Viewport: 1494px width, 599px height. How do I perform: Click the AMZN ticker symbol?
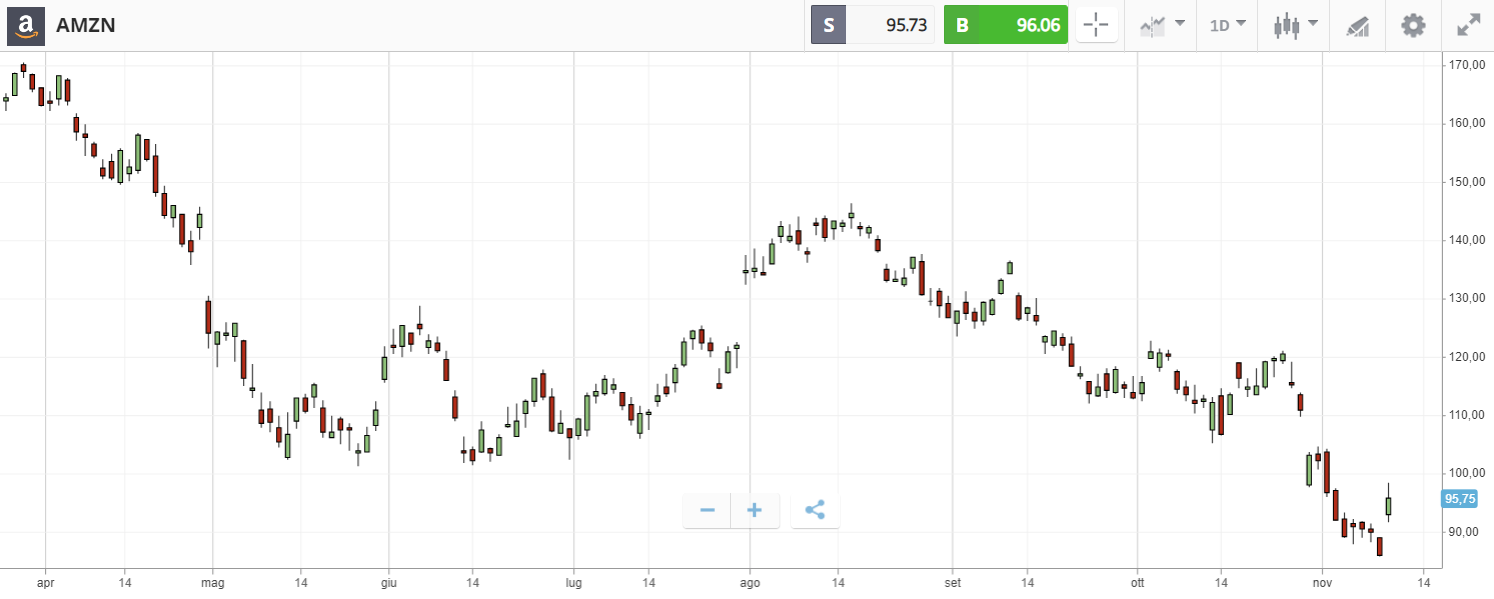86,26
